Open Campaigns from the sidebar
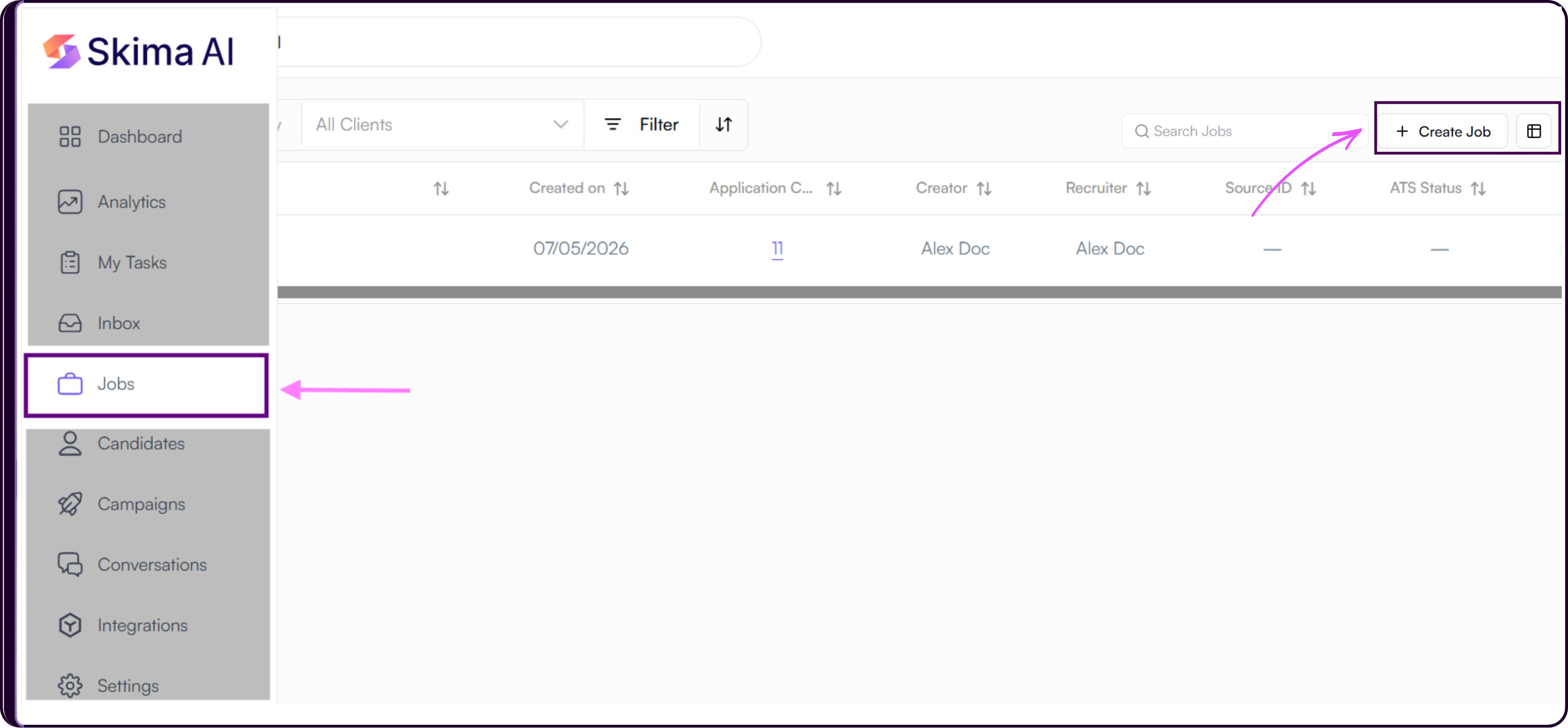This screenshot has height=728, width=1568. point(148,504)
